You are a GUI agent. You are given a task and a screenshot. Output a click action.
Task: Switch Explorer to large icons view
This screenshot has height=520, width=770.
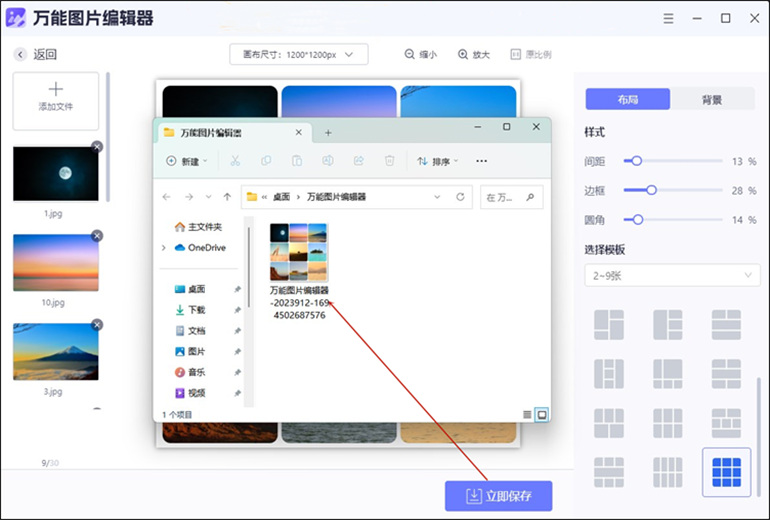pos(542,415)
